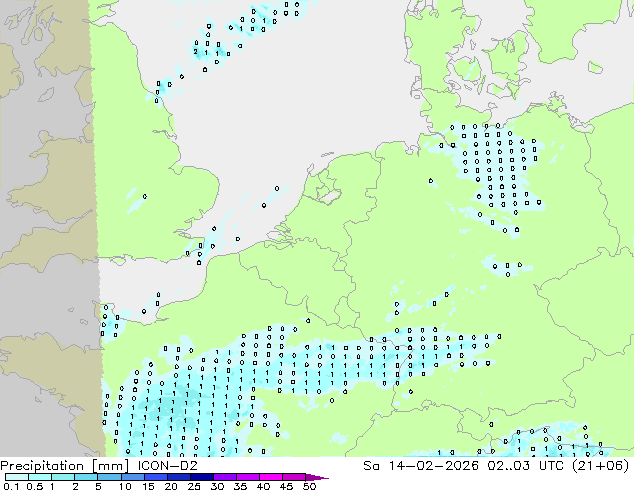Click legend tick label "40"

click(263, 486)
